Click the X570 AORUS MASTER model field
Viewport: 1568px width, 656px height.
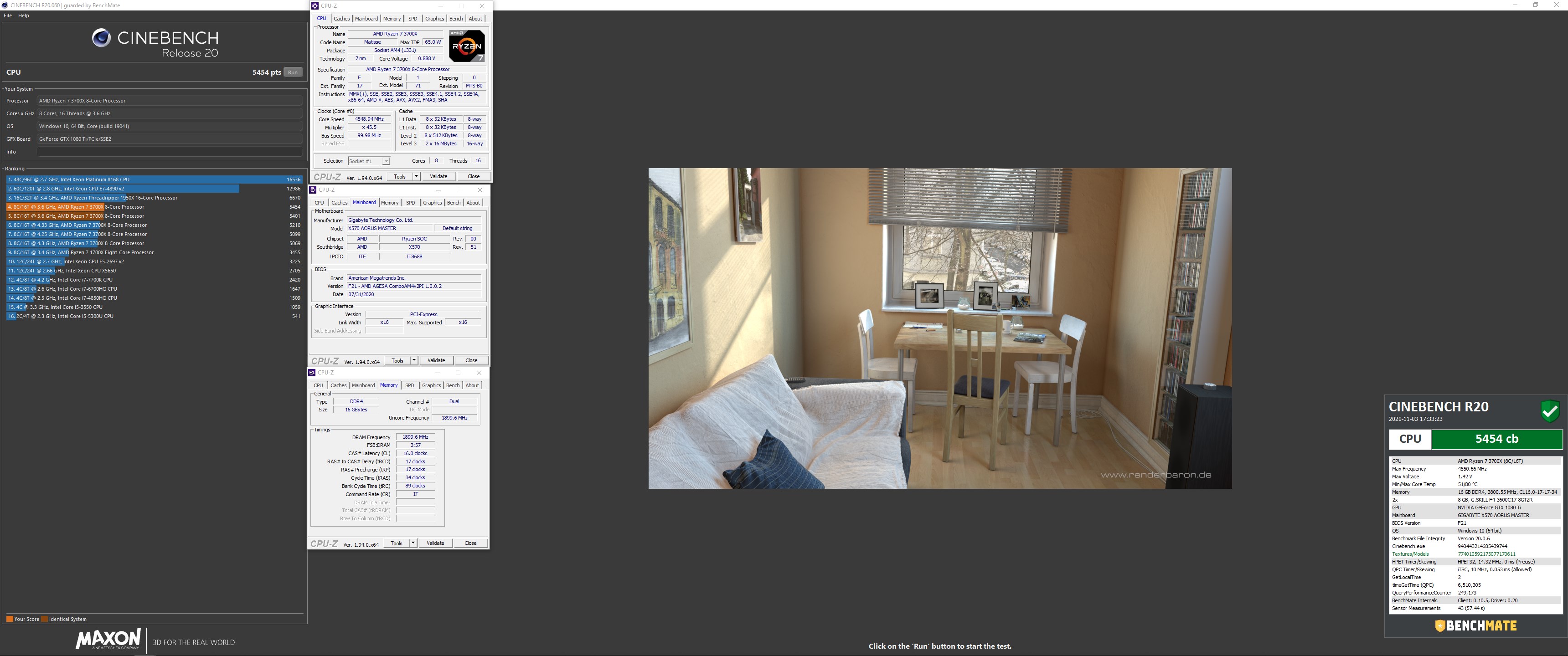391,228
